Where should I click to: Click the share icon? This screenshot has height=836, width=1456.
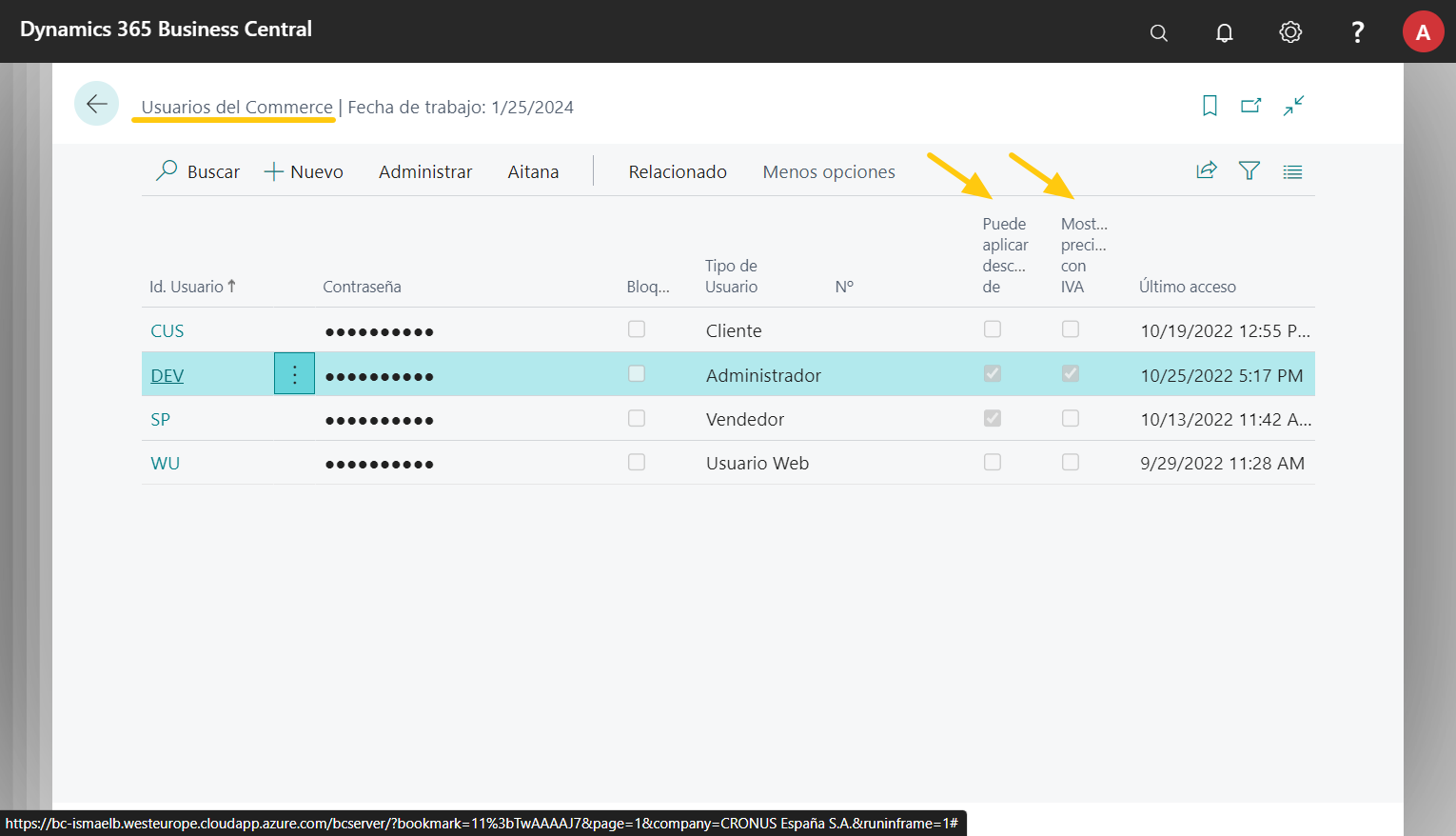point(1207,170)
